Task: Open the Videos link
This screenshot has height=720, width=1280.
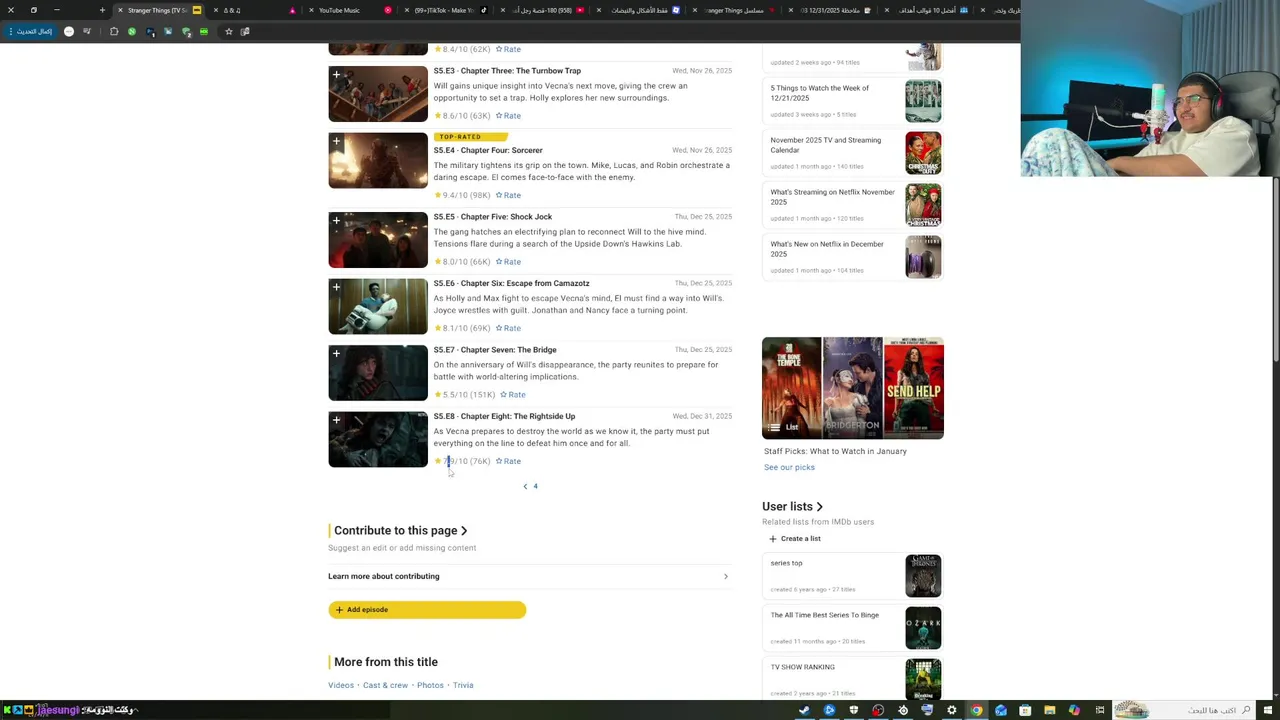Action: click(341, 686)
